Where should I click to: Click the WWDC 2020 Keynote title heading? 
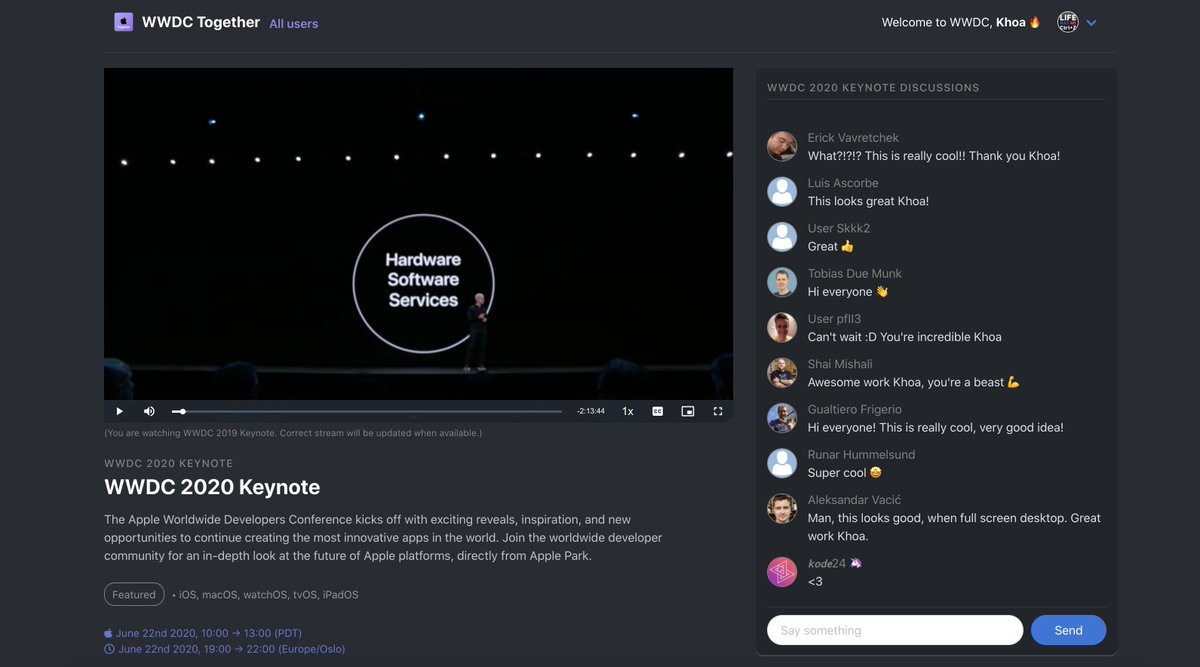pos(212,488)
